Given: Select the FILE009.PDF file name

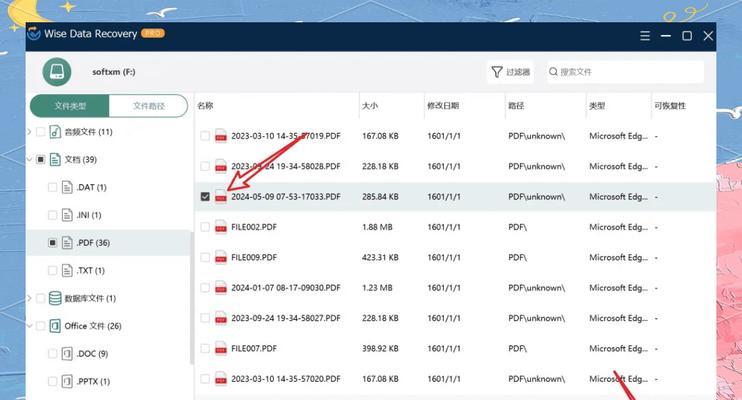Looking at the screenshot, I should pyautogui.click(x=254, y=258).
